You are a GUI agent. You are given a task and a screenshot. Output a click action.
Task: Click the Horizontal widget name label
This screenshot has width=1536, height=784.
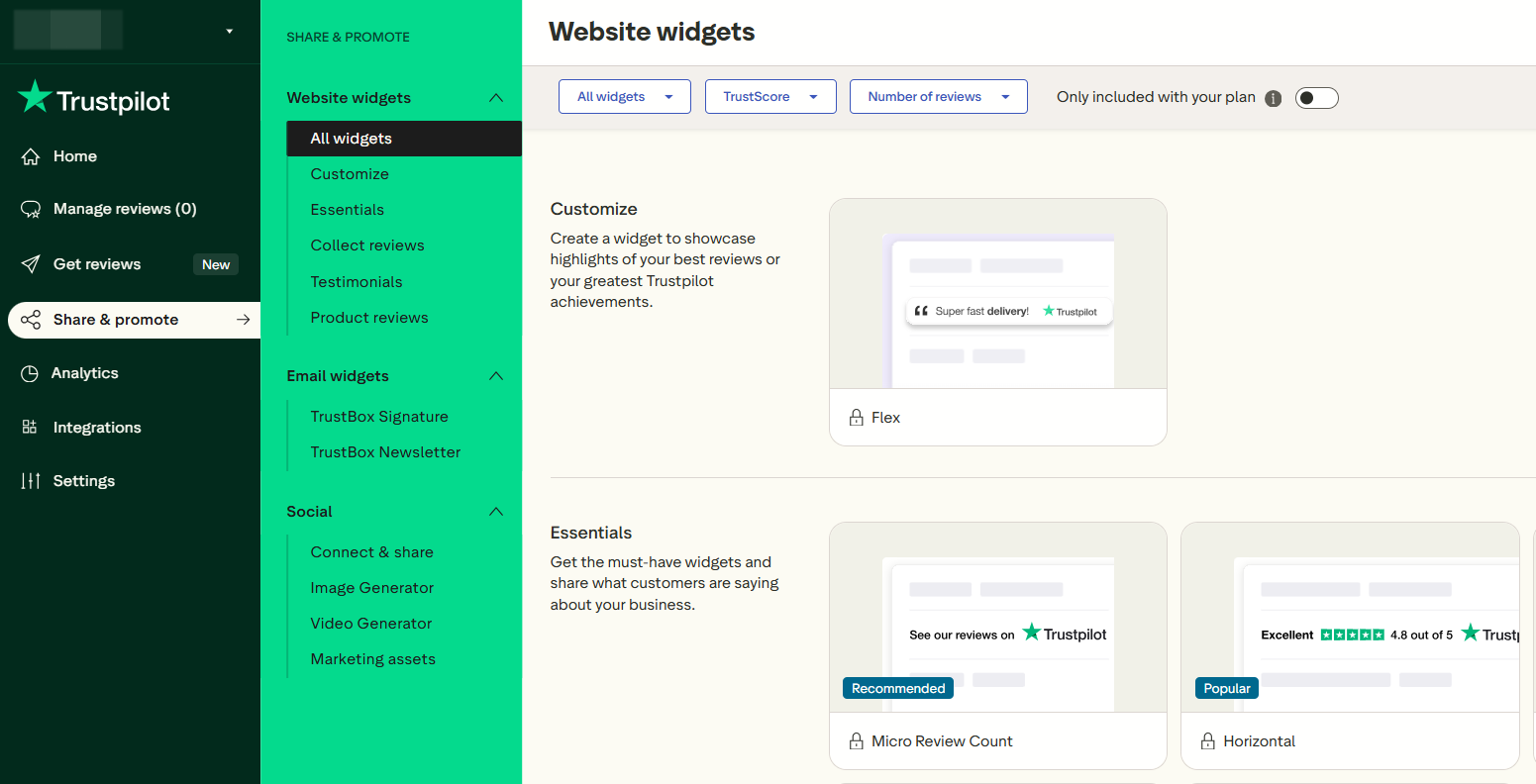[1259, 741]
